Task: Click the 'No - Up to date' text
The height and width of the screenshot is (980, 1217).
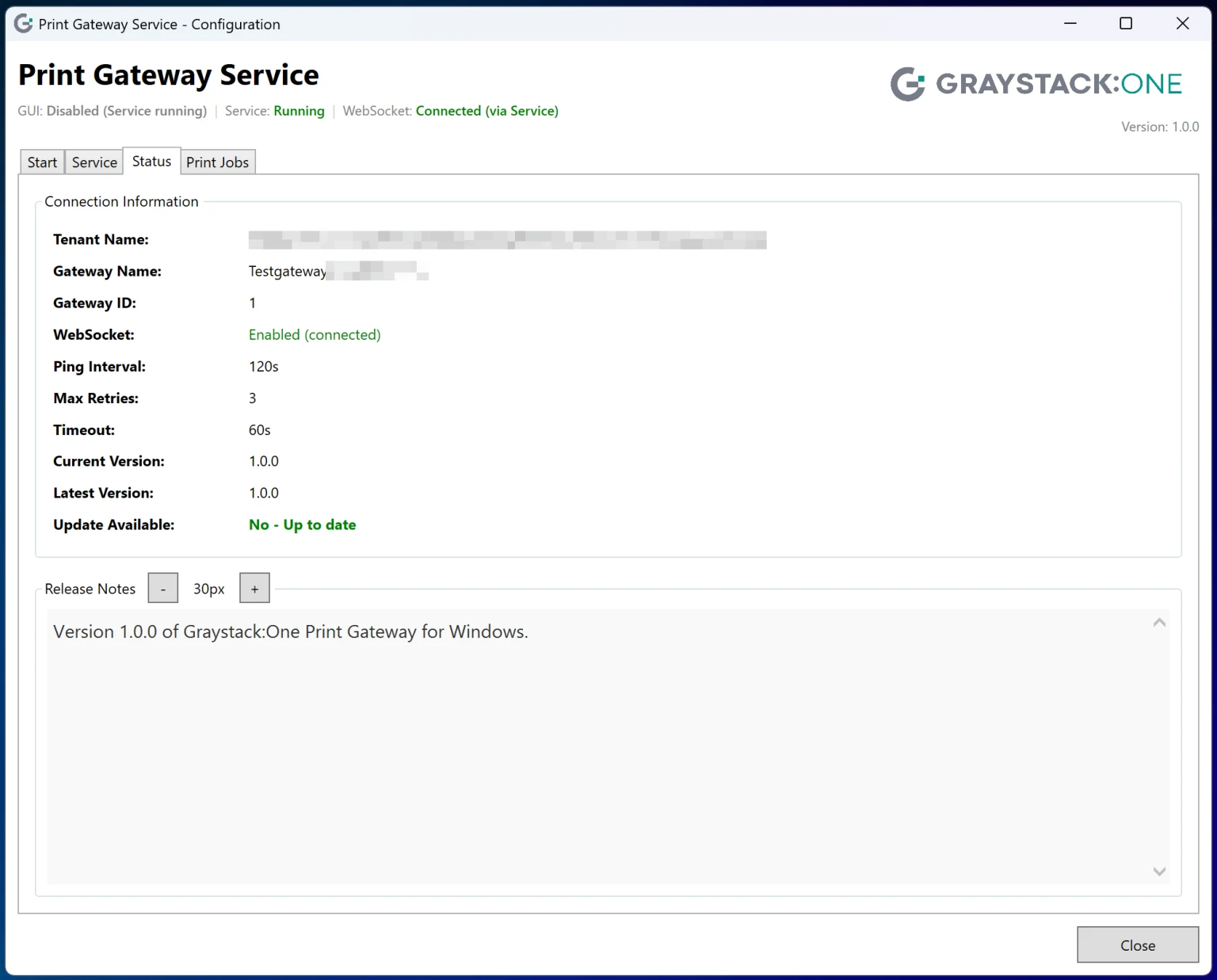Action: click(302, 525)
